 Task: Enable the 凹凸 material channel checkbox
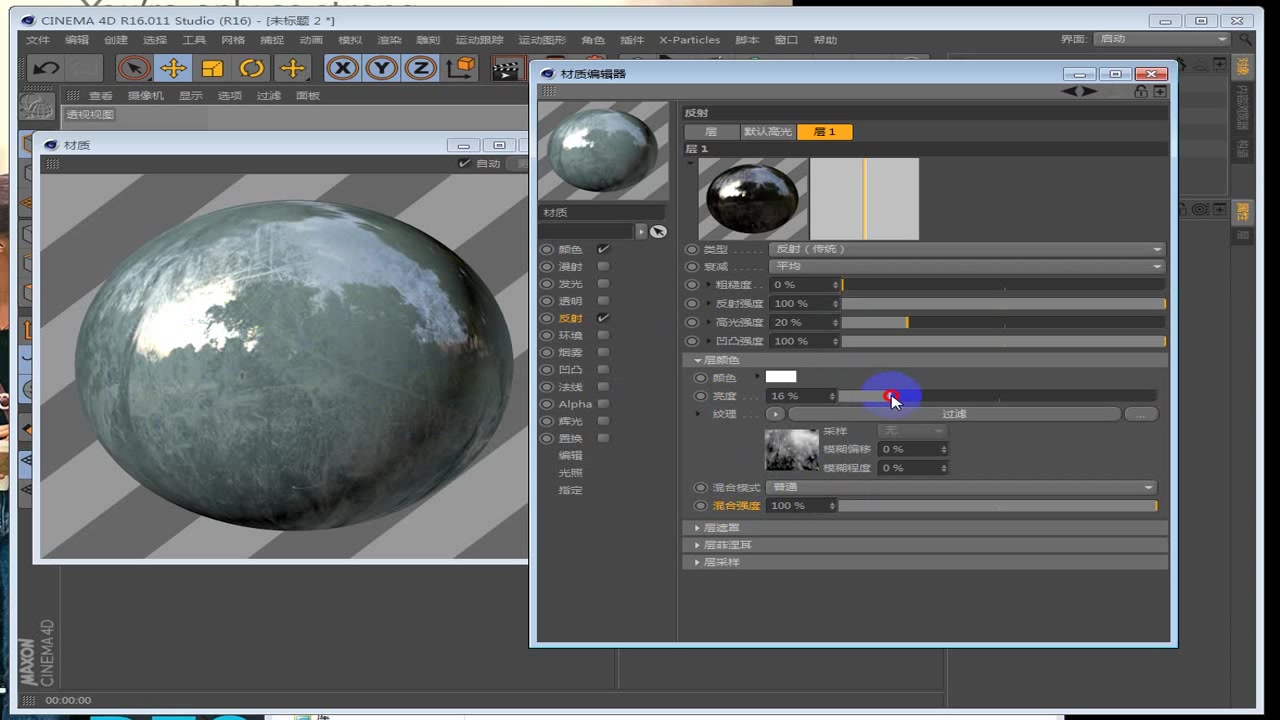click(x=602, y=369)
